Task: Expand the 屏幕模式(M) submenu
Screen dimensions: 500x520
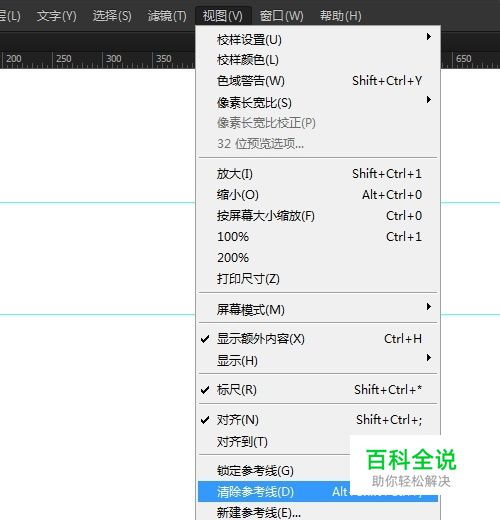Action: coord(318,309)
